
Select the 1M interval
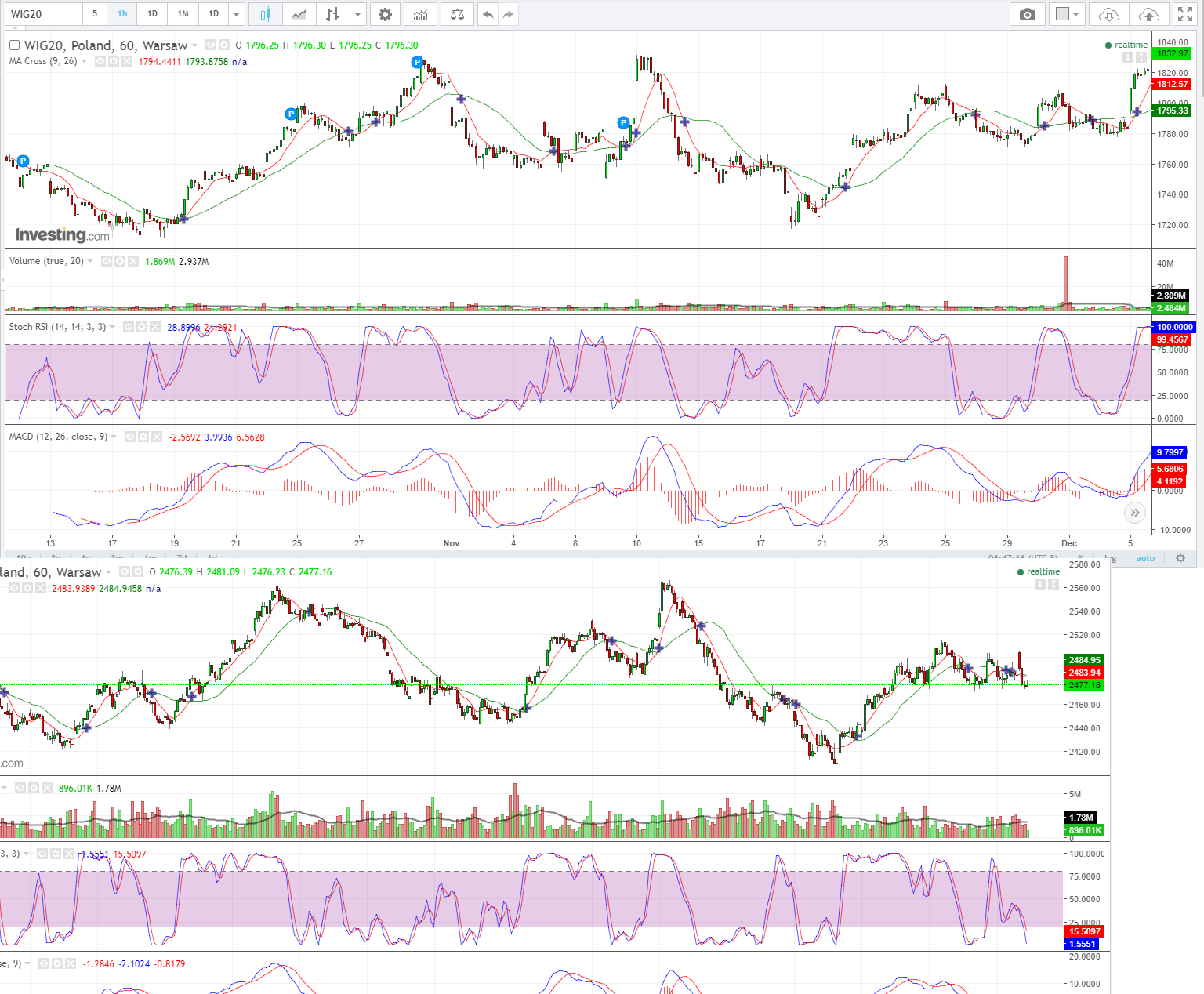pyautogui.click(x=183, y=14)
